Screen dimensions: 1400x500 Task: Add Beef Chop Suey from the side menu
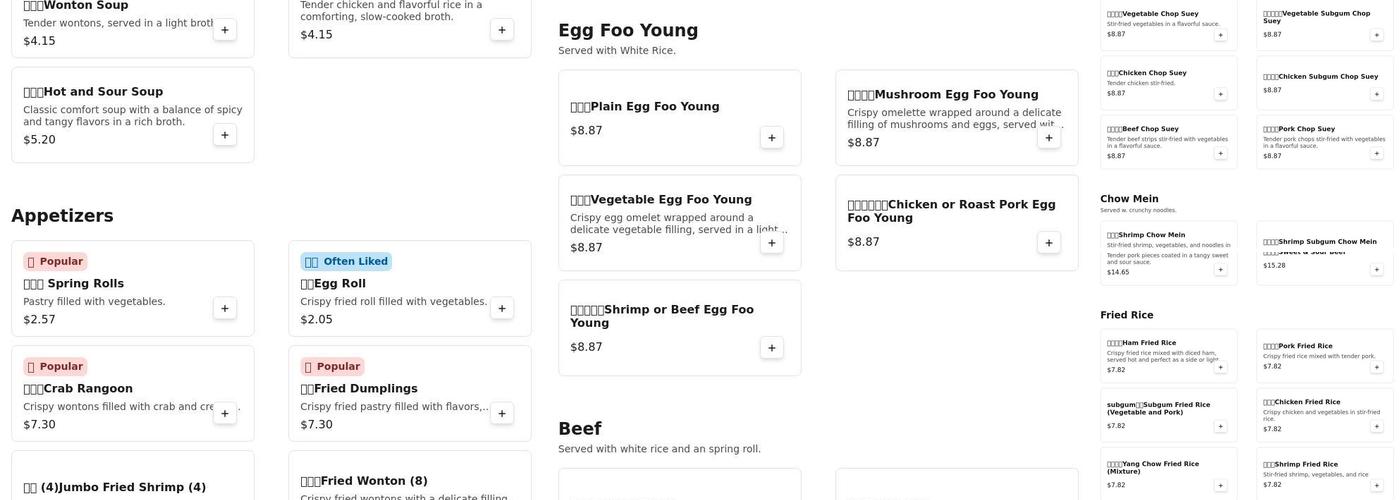pos(1220,153)
